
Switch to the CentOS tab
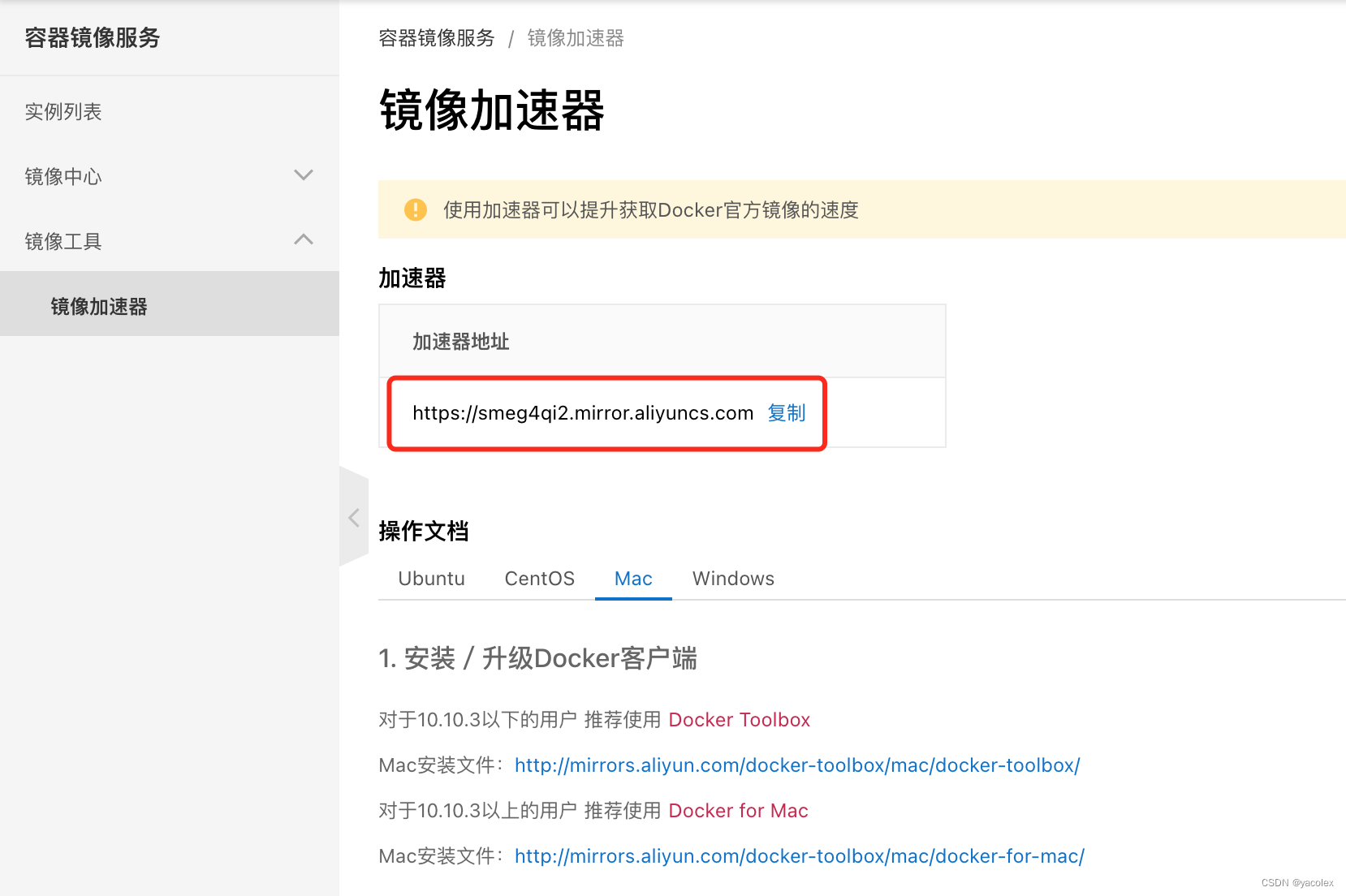tap(540, 579)
